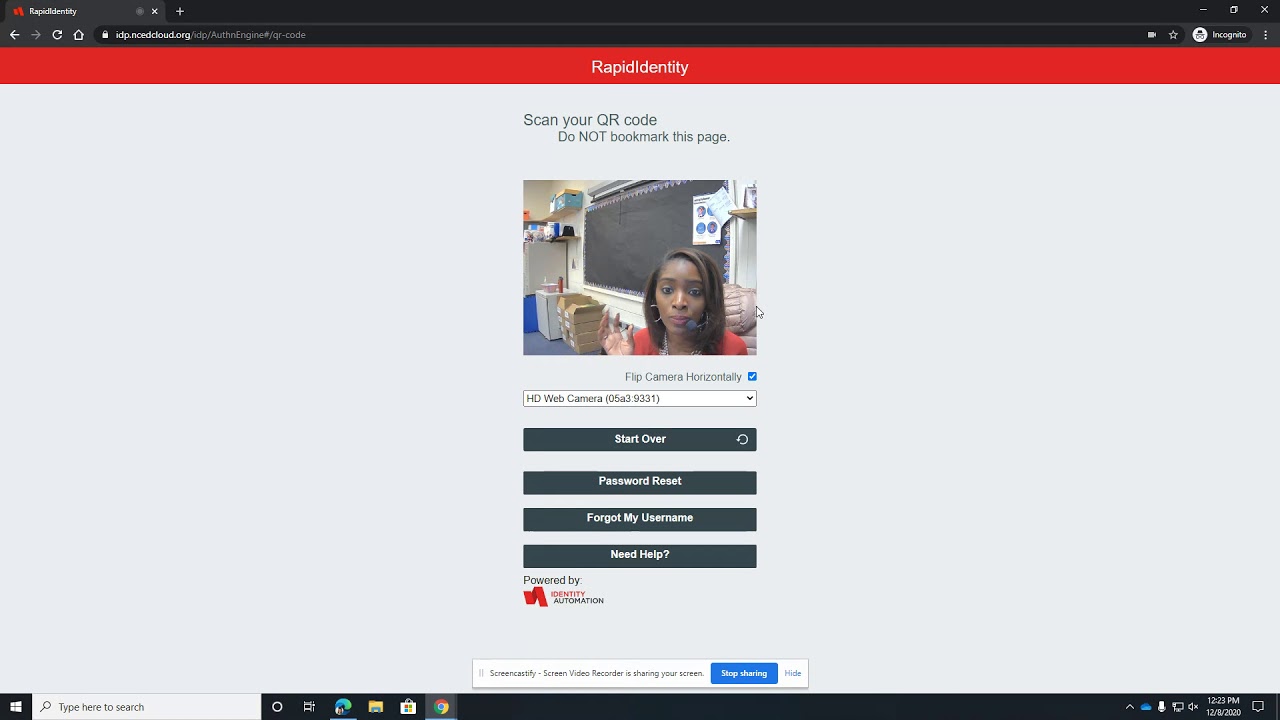Click the Do NOT bookmark this page text
This screenshot has height=720, width=1280.
point(644,137)
